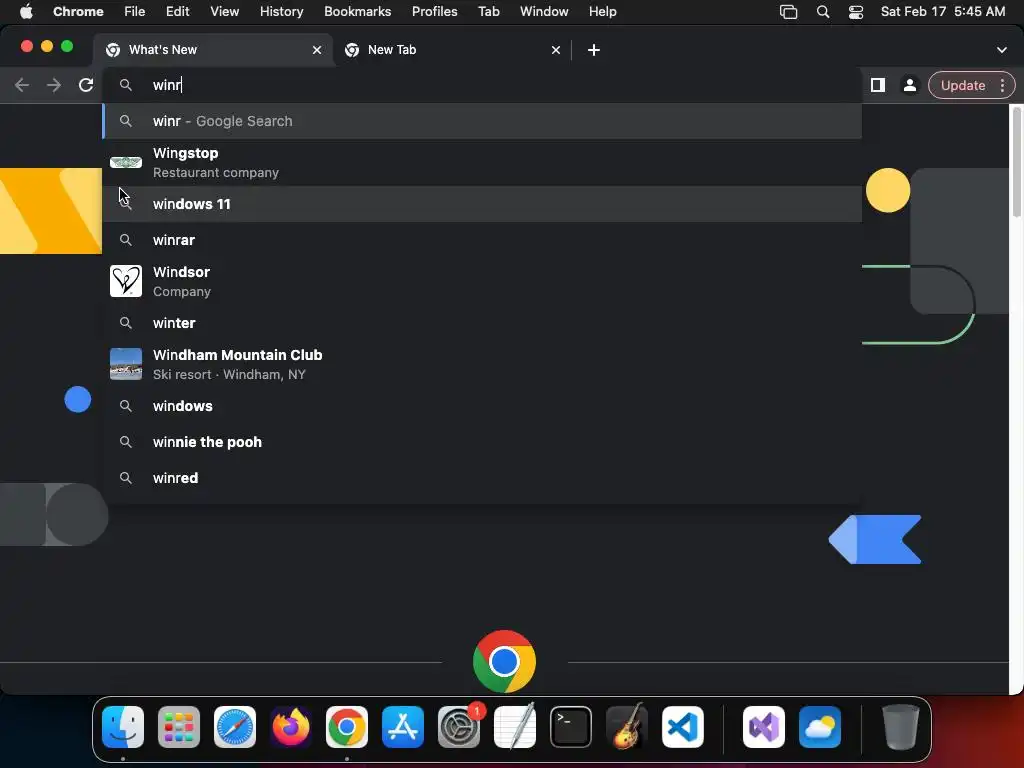Go back with the back arrow

[x=22, y=85]
